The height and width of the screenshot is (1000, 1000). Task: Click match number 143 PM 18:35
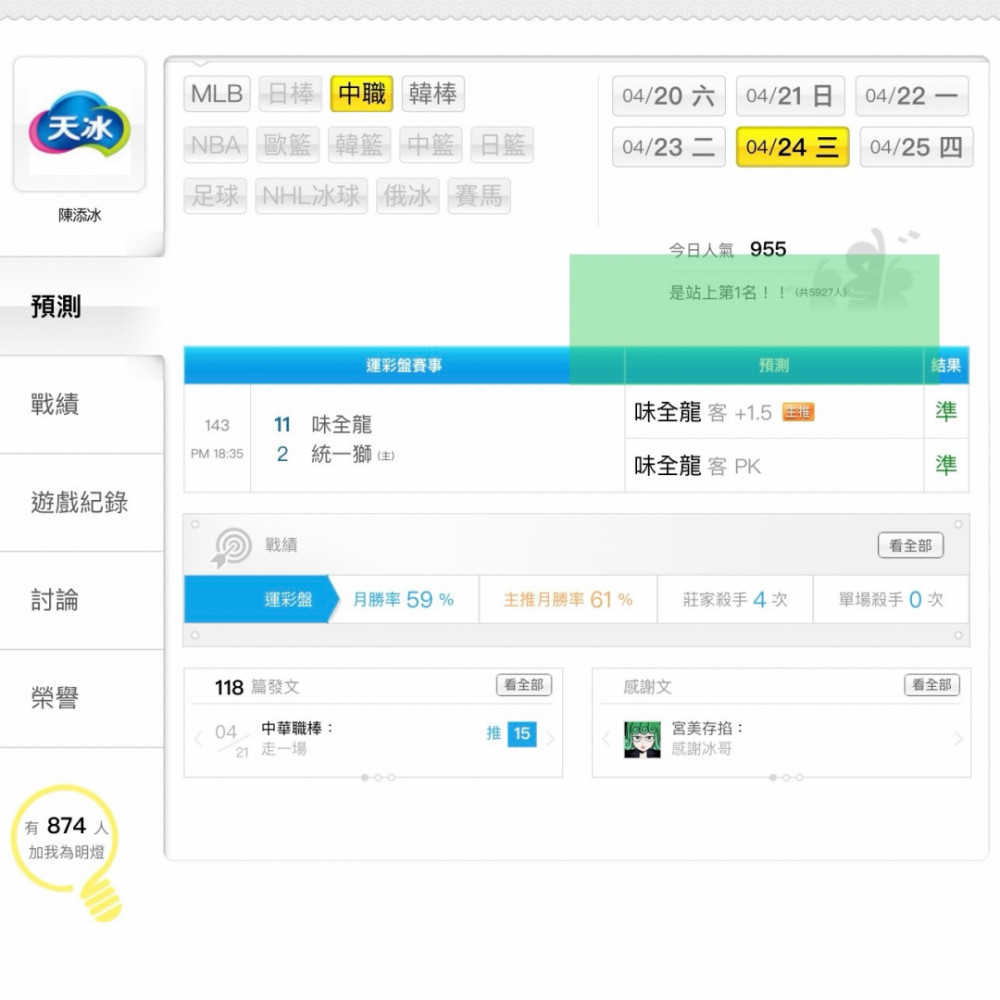coord(217,439)
